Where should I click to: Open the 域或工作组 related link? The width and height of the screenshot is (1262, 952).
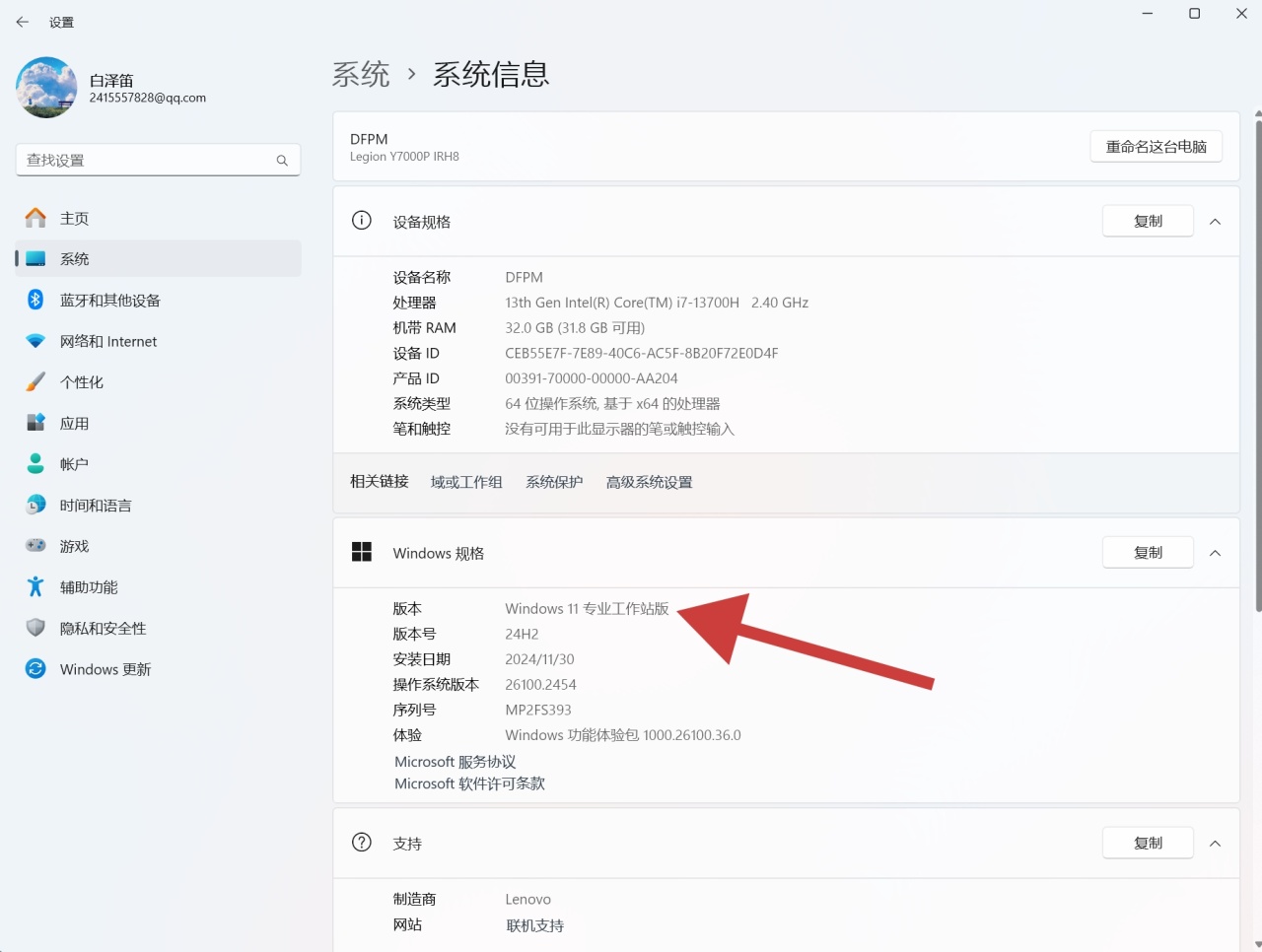pyautogui.click(x=466, y=482)
